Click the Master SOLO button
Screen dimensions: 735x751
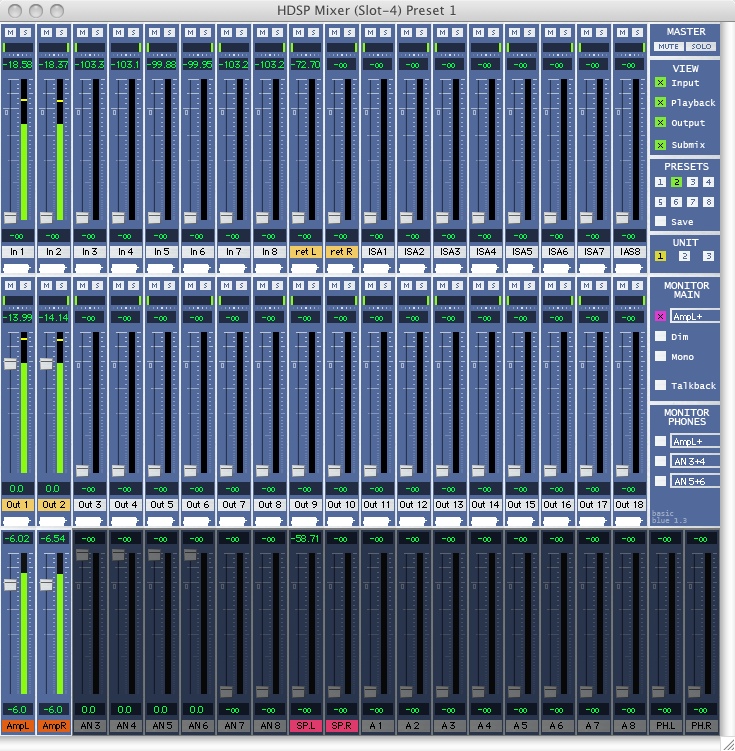point(701,46)
